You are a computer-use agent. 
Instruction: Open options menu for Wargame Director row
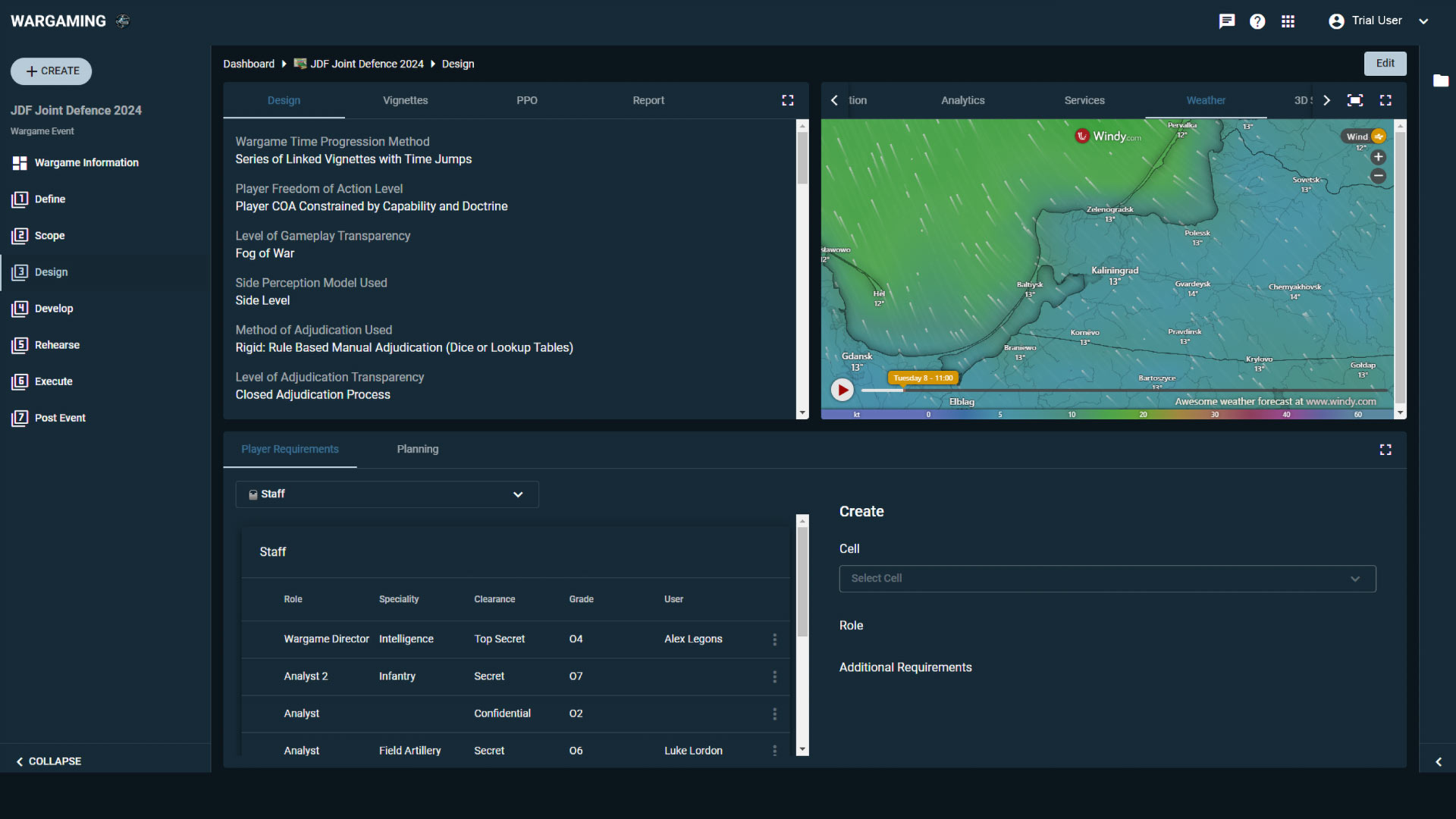click(x=774, y=639)
